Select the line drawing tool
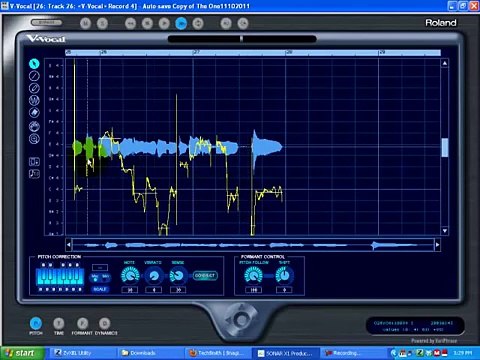This screenshot has height=360, width=480. [34, 76]
